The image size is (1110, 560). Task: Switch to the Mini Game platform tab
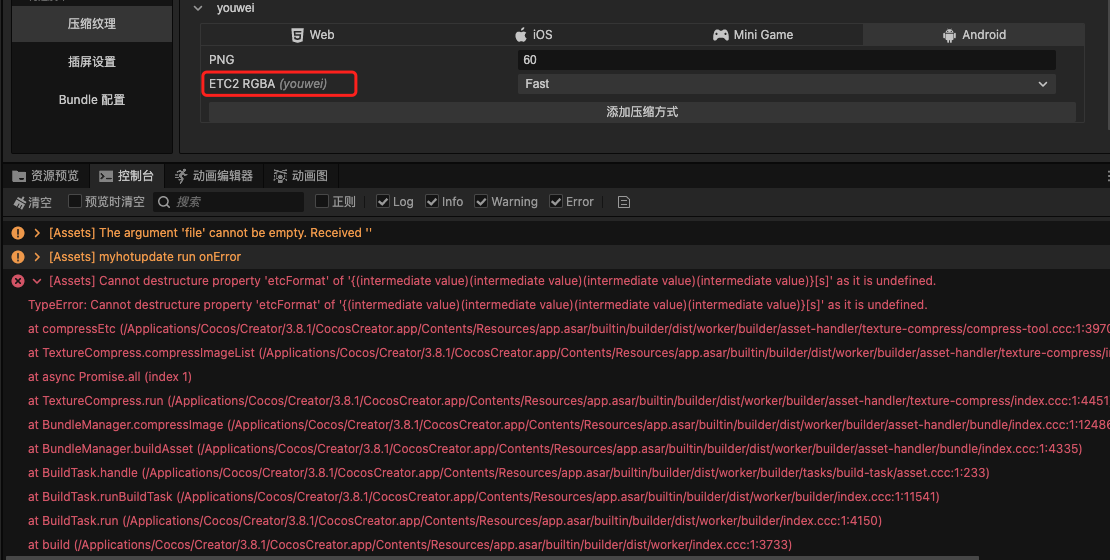[753, 35]
